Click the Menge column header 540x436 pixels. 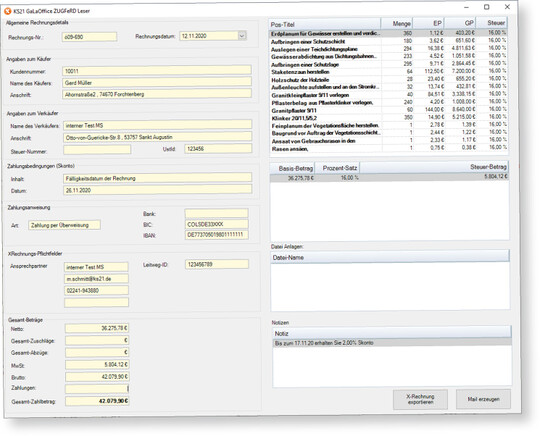pos(396,23)
